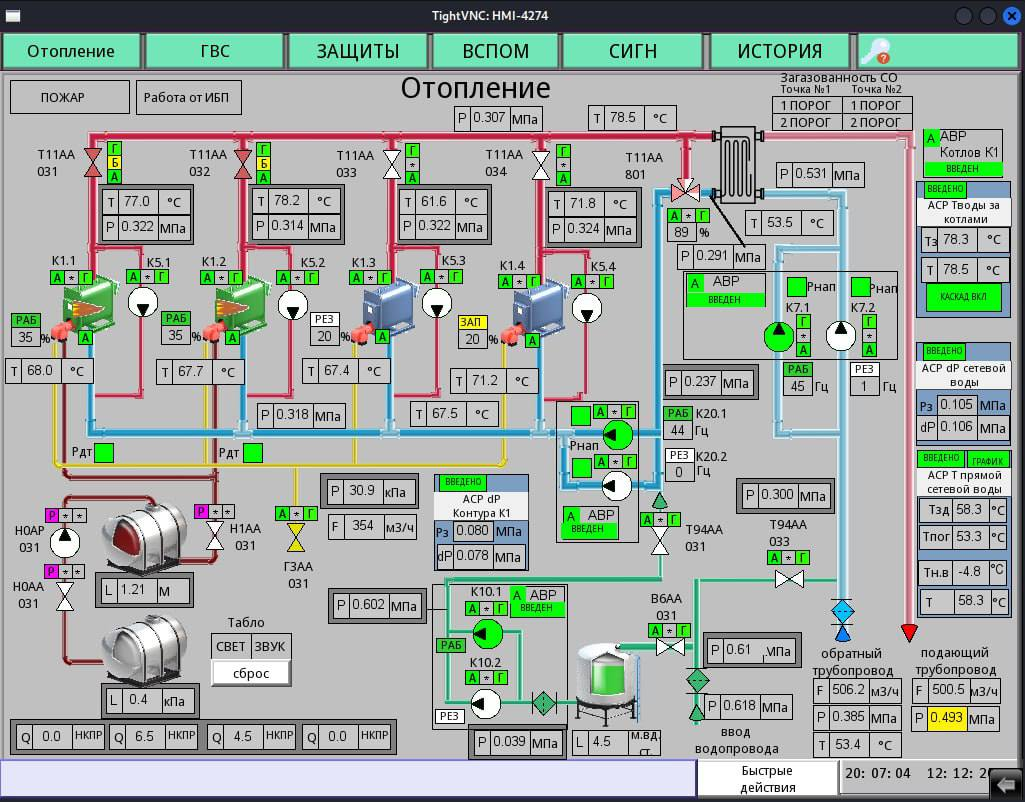The height and width of the screenshot is (802, 1025).
Task: Select pump K10.2 icon
Action: click(x=486, y=703)
